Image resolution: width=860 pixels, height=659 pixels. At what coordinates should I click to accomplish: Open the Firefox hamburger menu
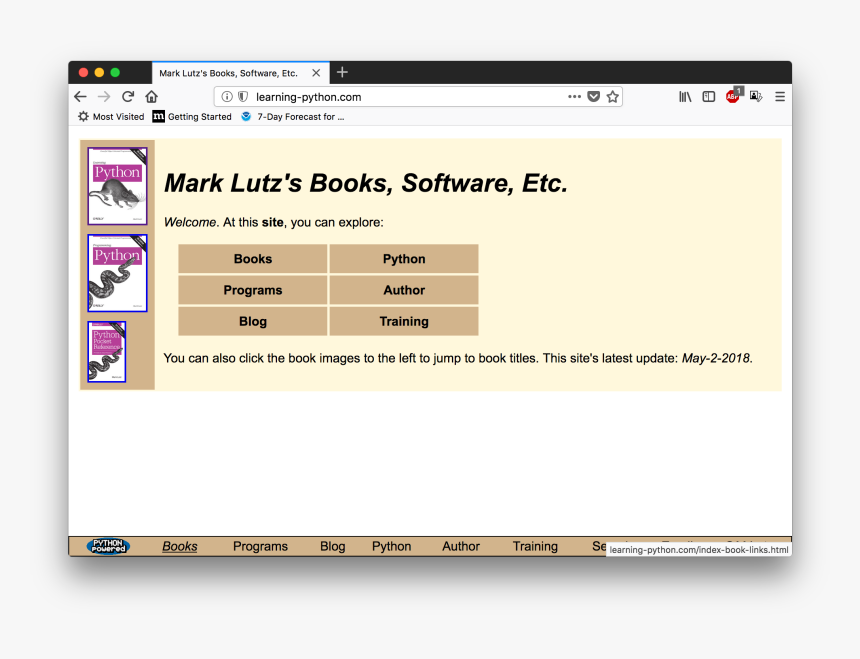780,96
